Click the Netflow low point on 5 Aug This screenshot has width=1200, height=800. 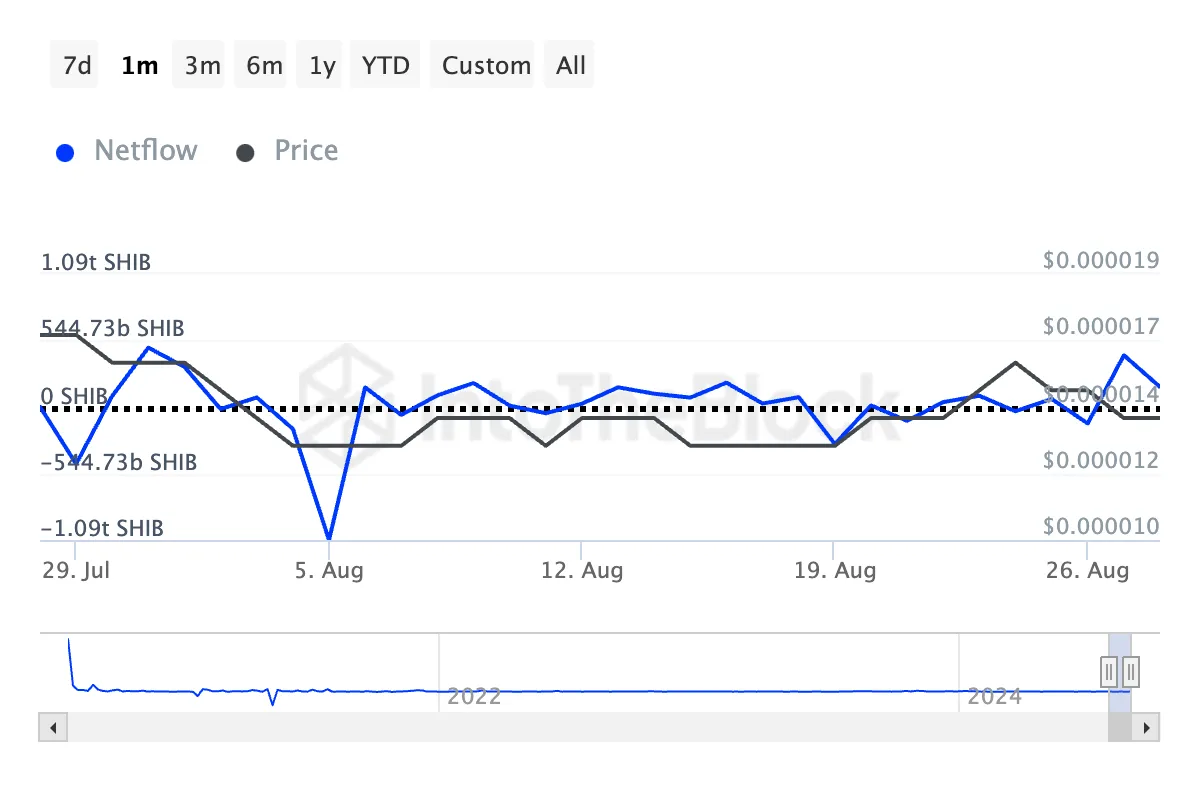pyautogui.click(x=329, y=539)
